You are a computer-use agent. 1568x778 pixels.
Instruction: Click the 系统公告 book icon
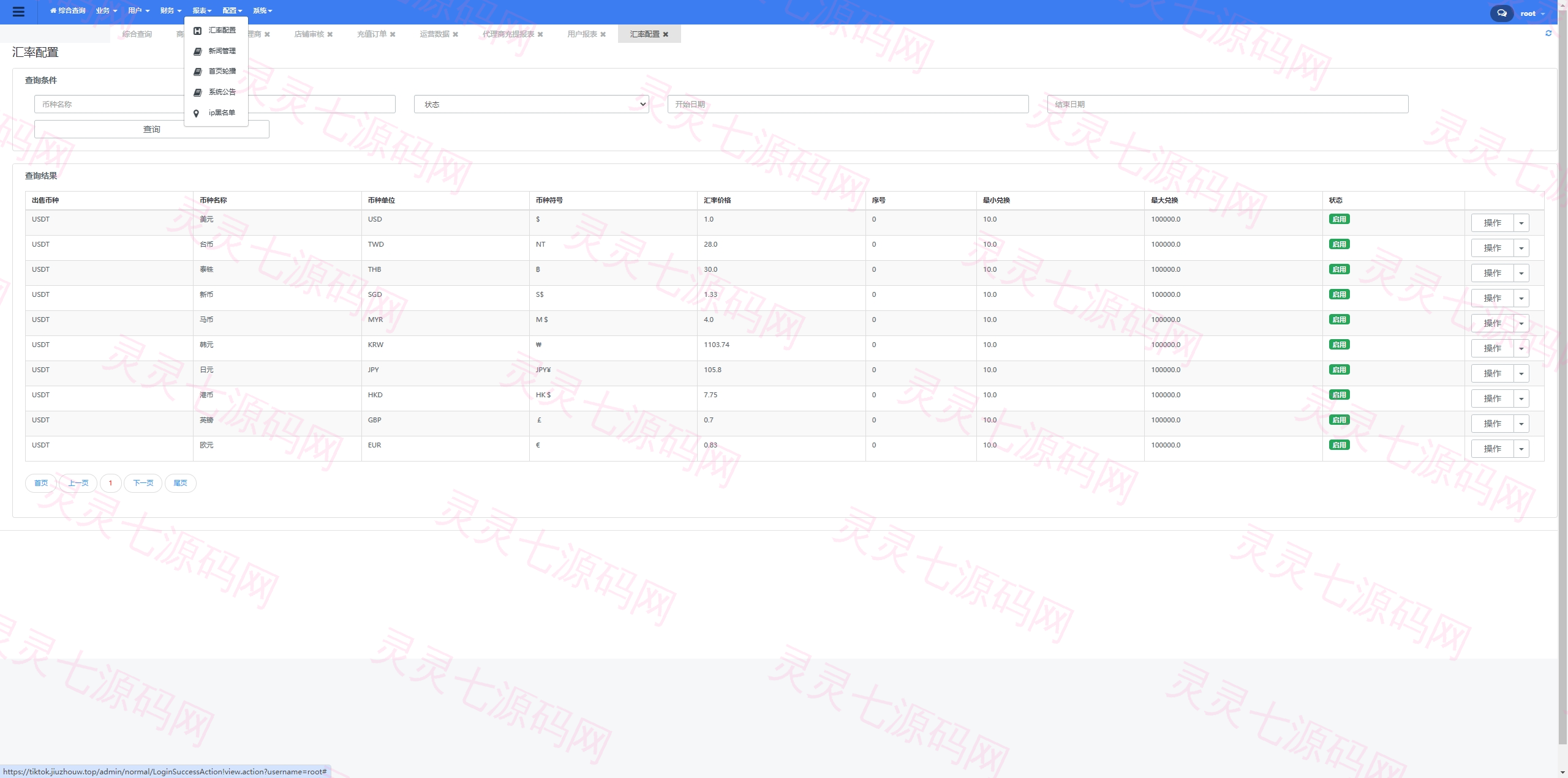coord(197,92)
